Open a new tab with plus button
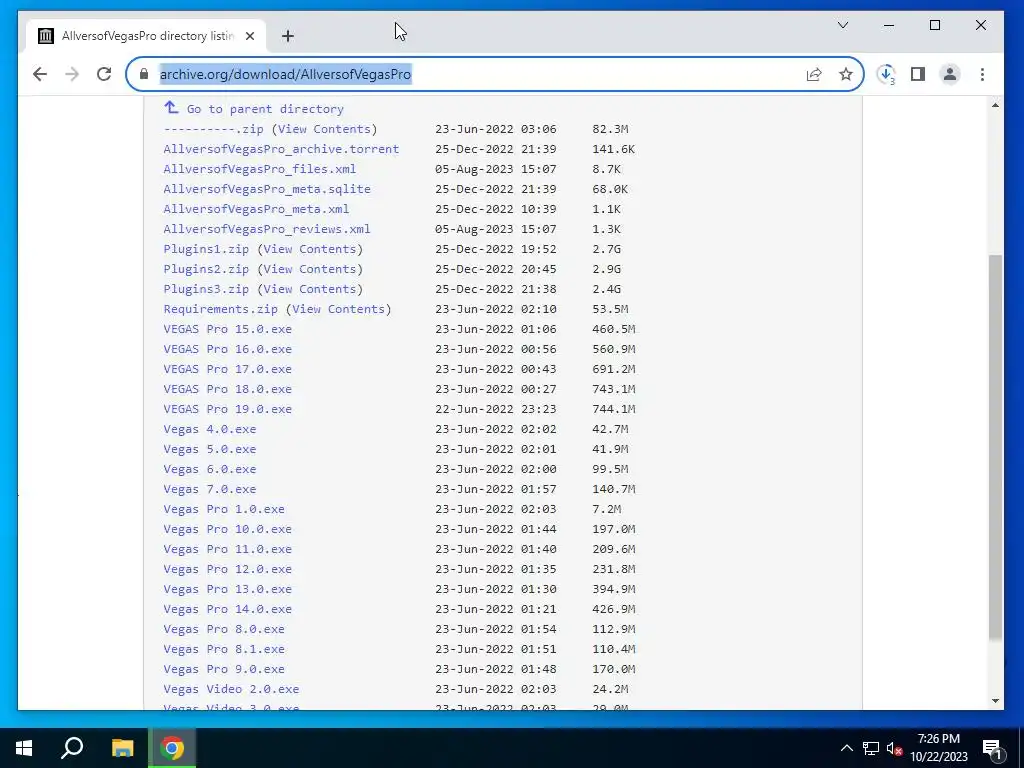The image size is (1024, 768). [288, 36]
